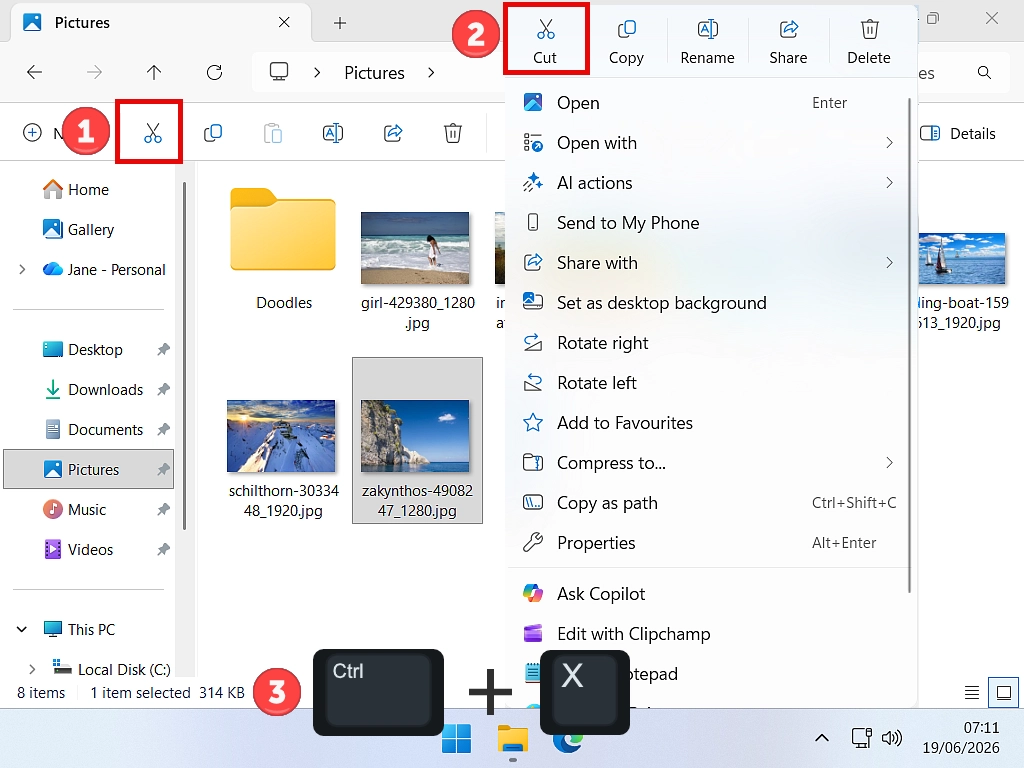Expand the Share with submenu
Image resolution: width=1024 pixels, height=768 pixels.
click(889, 263)
